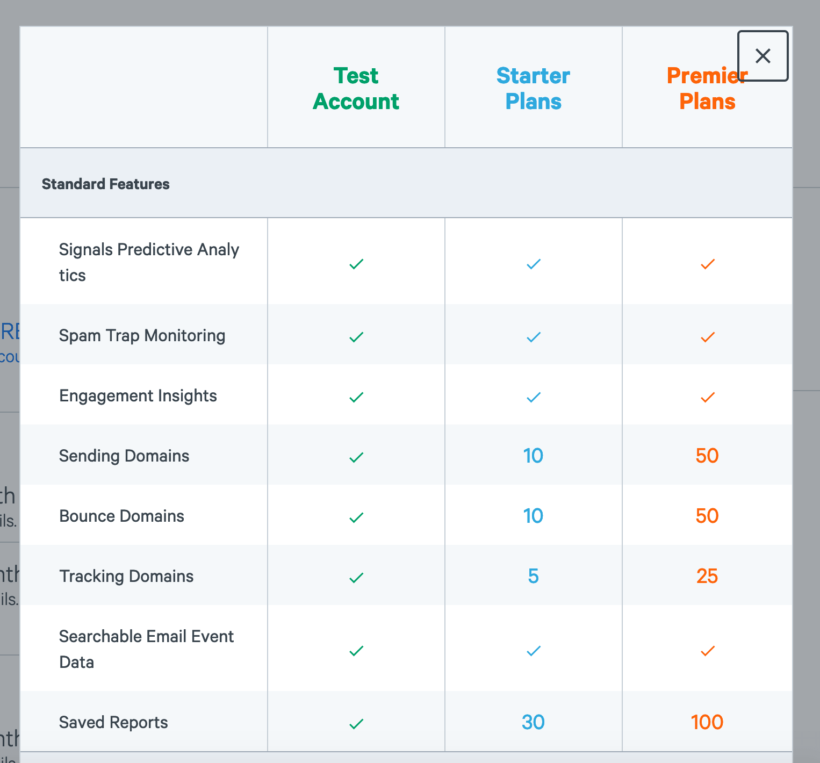
Task: Click Test Account checkmark for Signals Predictive Analytics
Action: click(356, 264)
